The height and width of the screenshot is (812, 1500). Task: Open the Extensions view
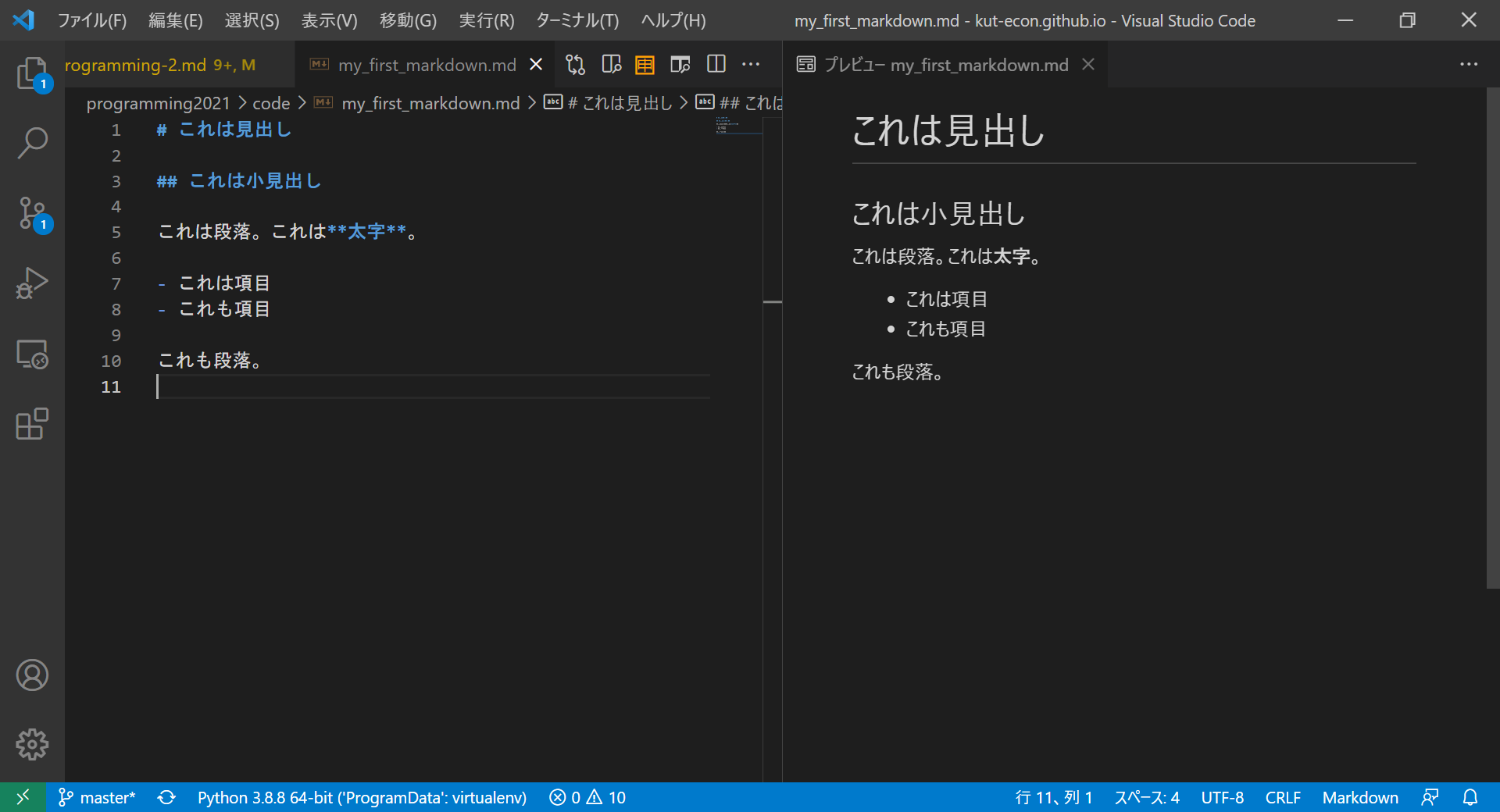pyautogui.click(x=32, y=424)
